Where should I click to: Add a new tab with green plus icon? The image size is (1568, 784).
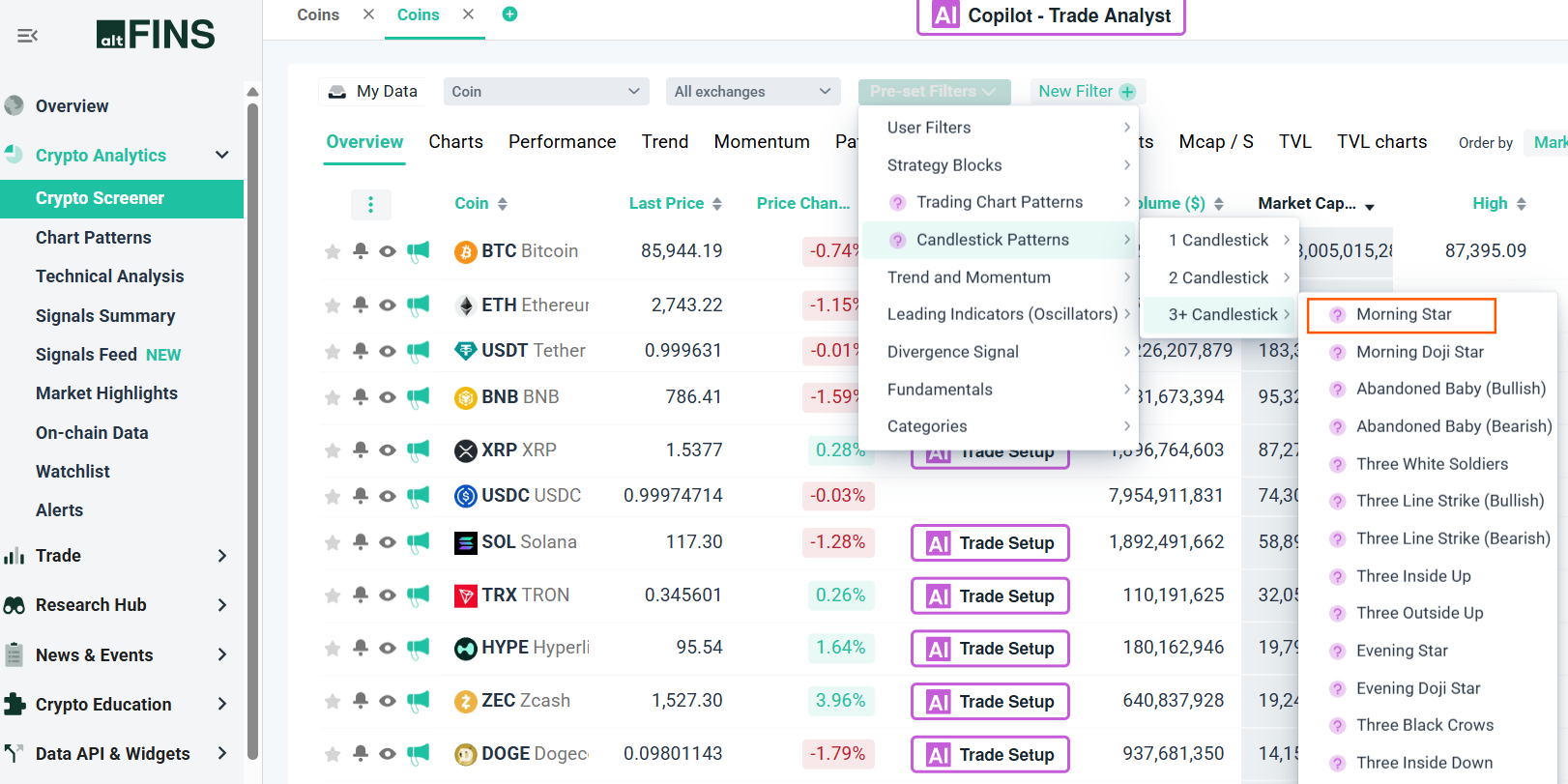click(x=509, y=14)
